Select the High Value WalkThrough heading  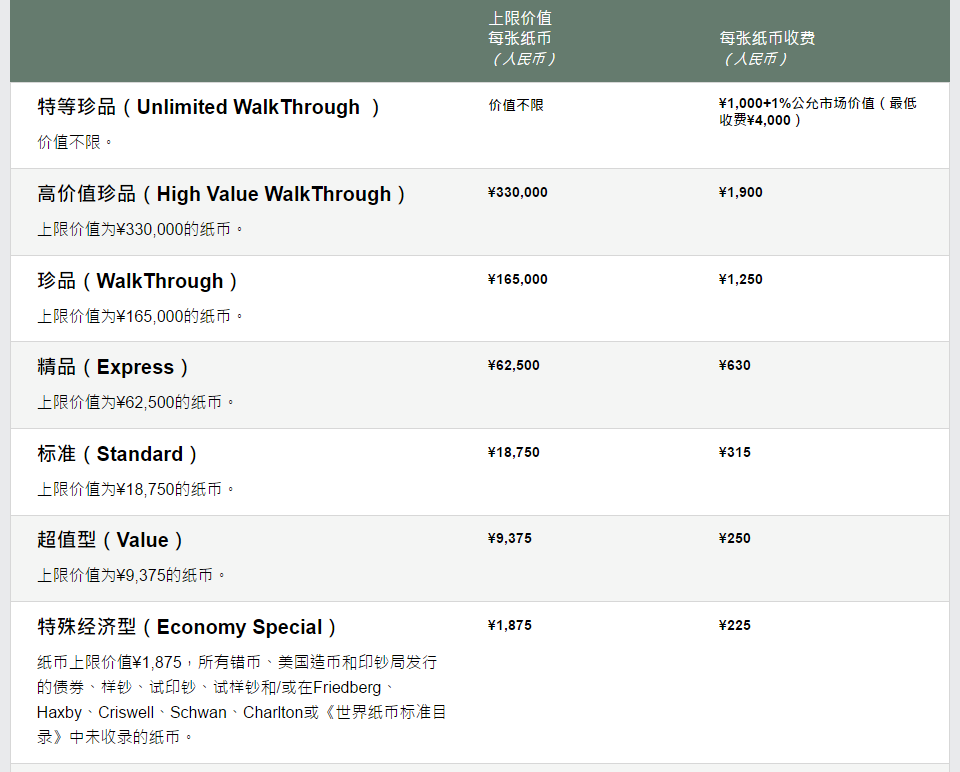222,195
